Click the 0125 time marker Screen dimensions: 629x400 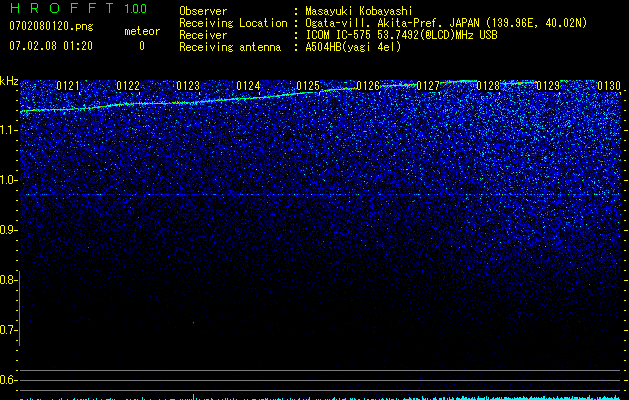[308, 86]
